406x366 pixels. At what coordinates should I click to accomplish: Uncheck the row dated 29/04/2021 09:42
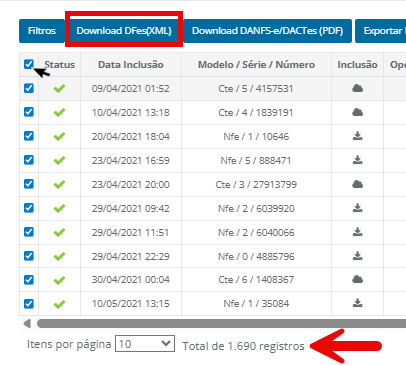[x=29, y=208]
